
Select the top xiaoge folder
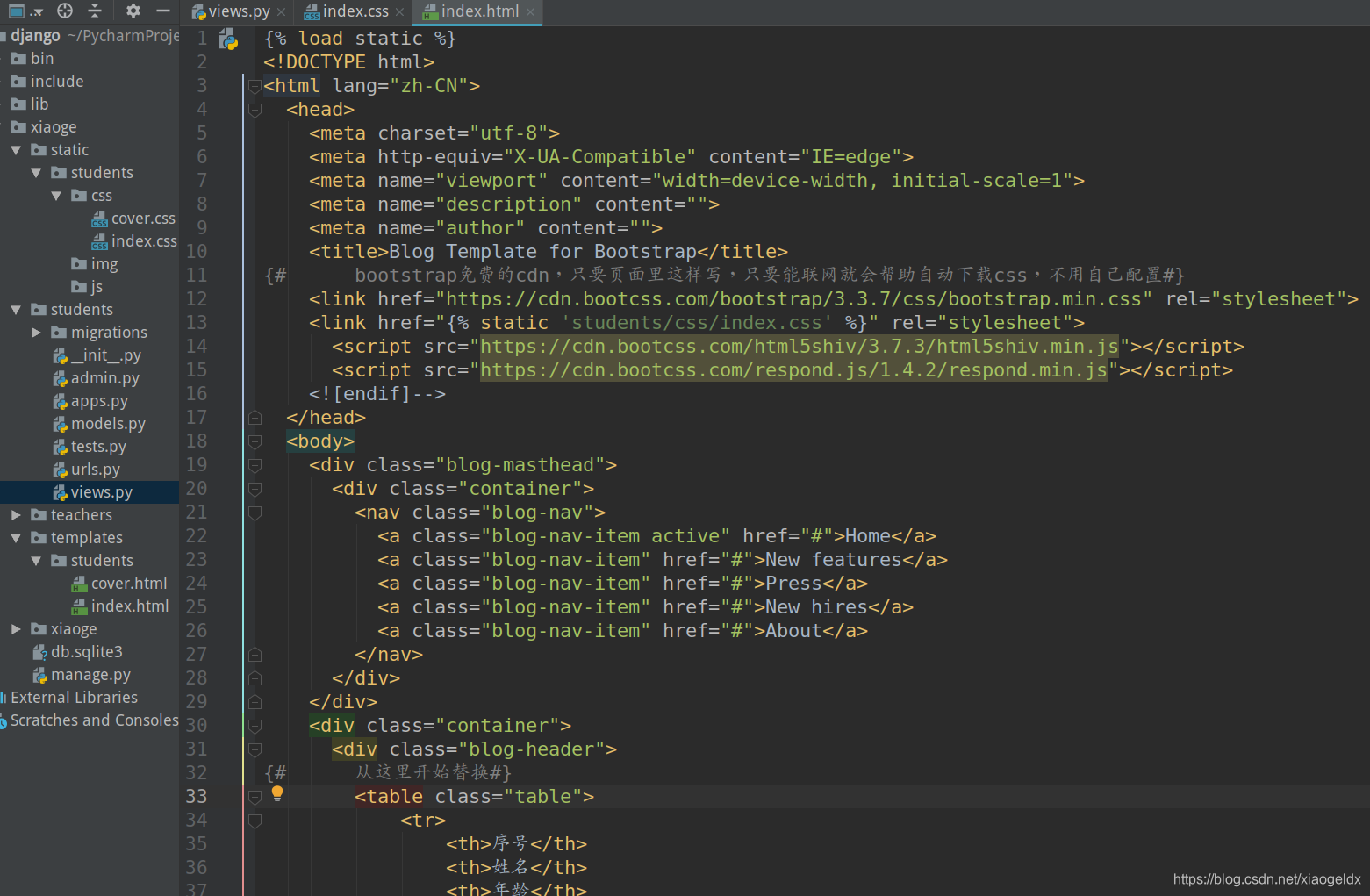[x=44, y=127]
